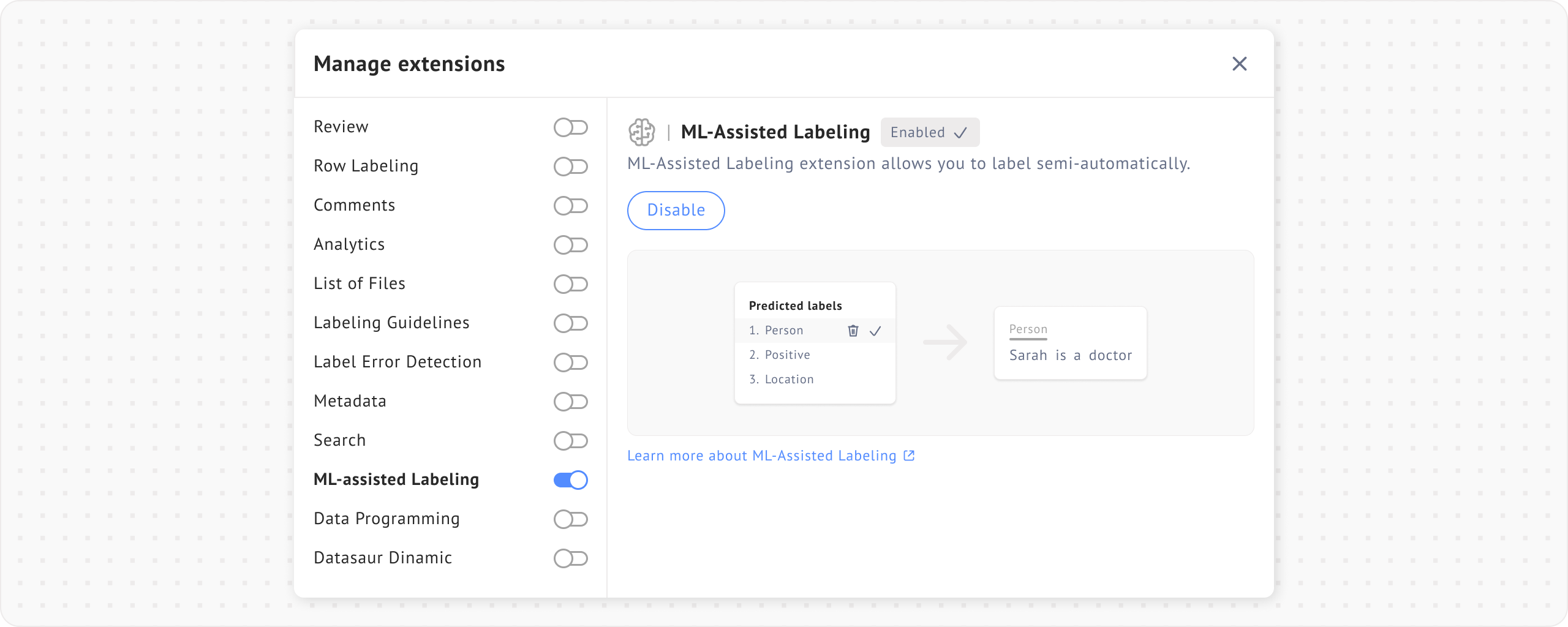Click the brain icon beside ML-Assisted Labeling
The height and width of the screenshot is (627, 1568).
641,132
